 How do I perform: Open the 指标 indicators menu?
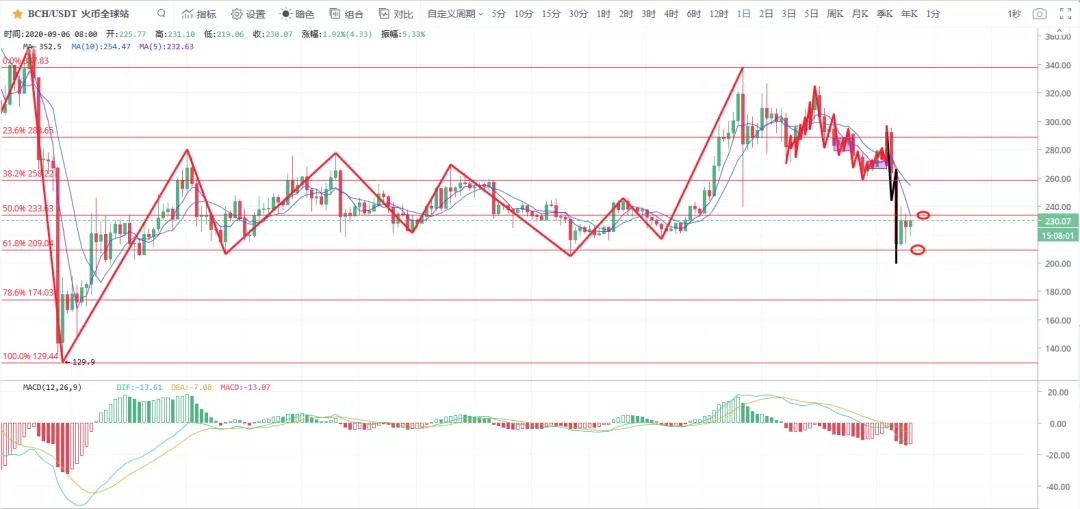(x=198, y=14)
